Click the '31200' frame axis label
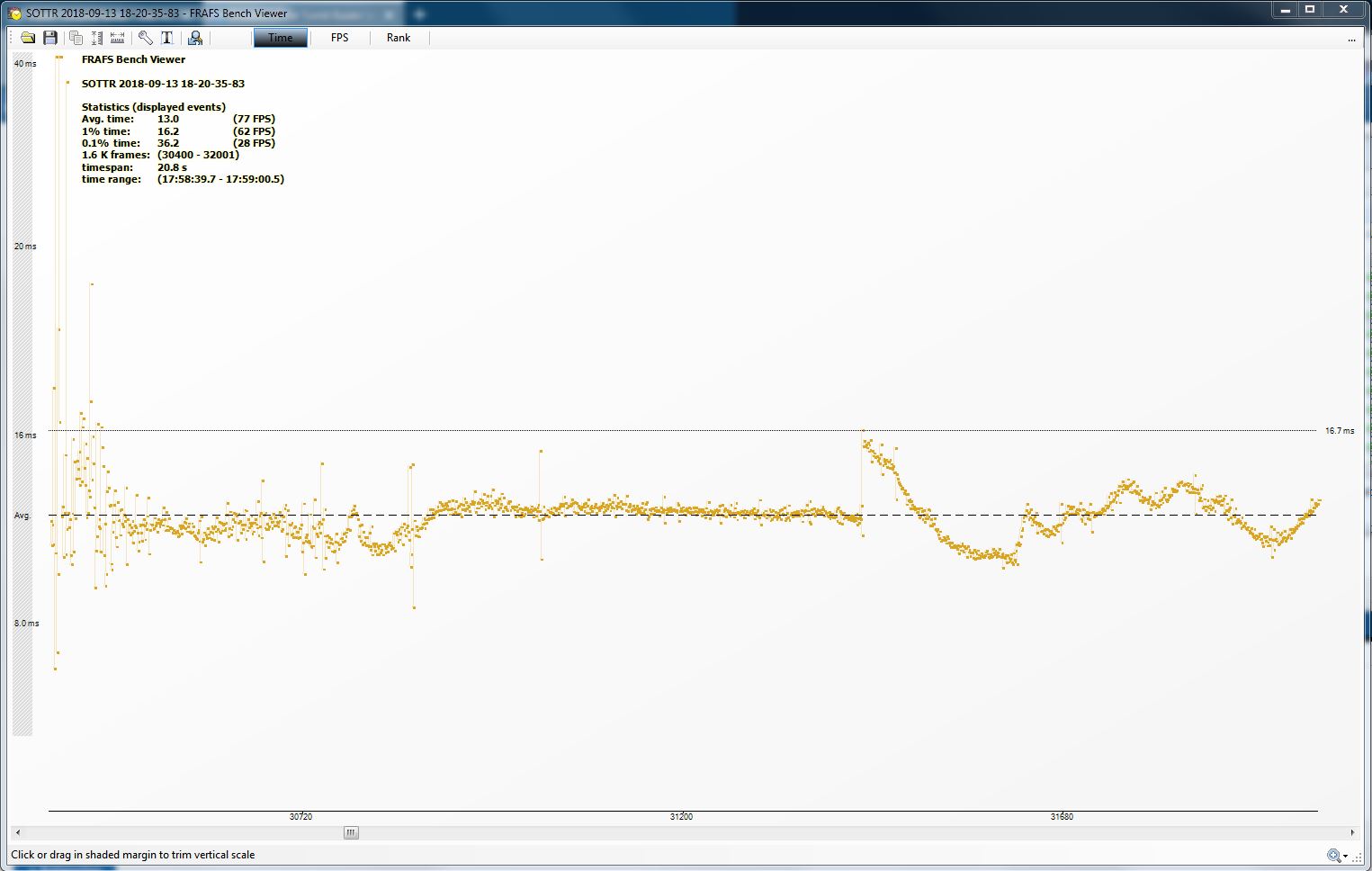Screen dimensions: 1372x871 point(681,817)
